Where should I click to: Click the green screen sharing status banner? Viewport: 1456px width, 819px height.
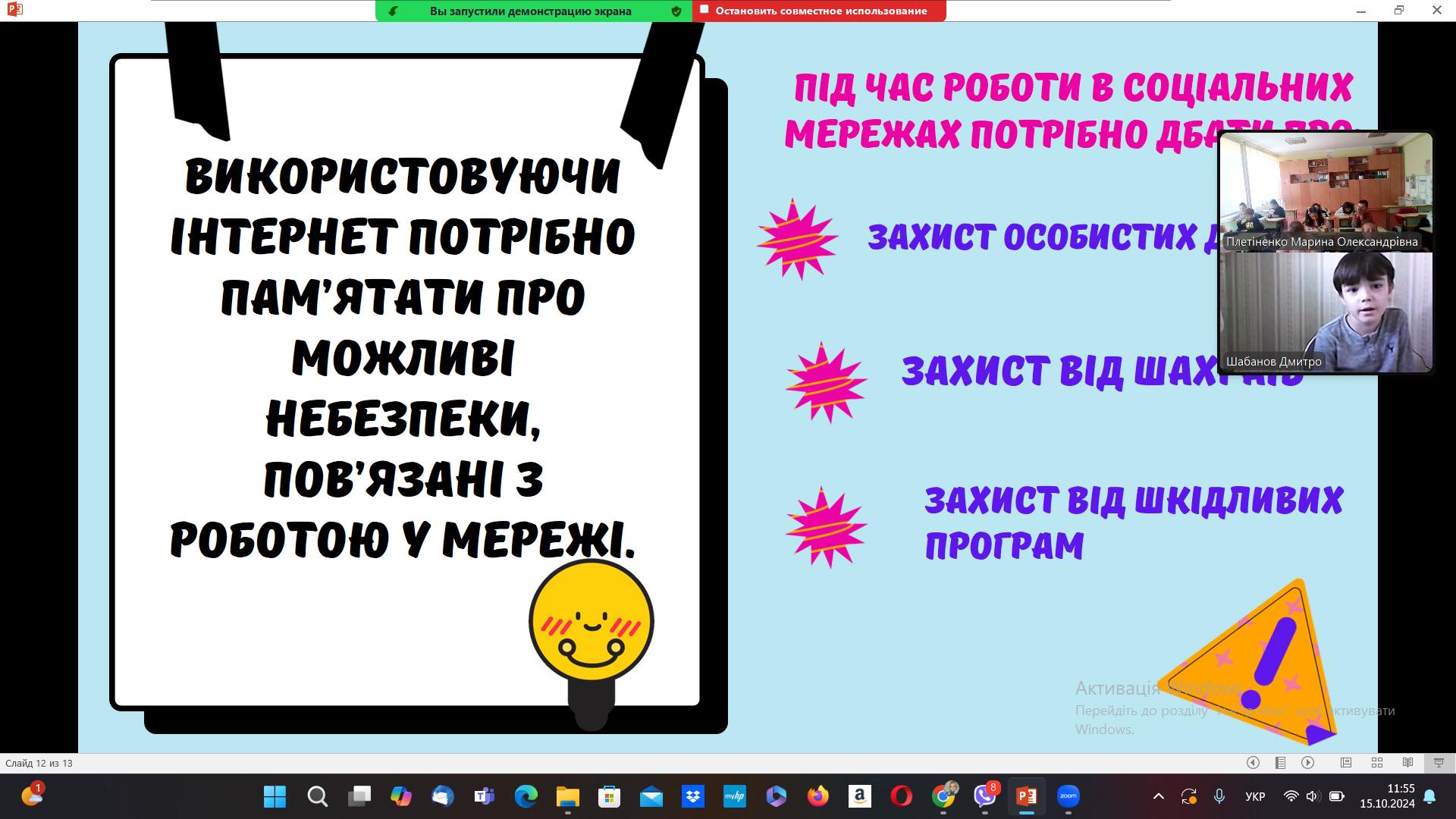(533, 11)
